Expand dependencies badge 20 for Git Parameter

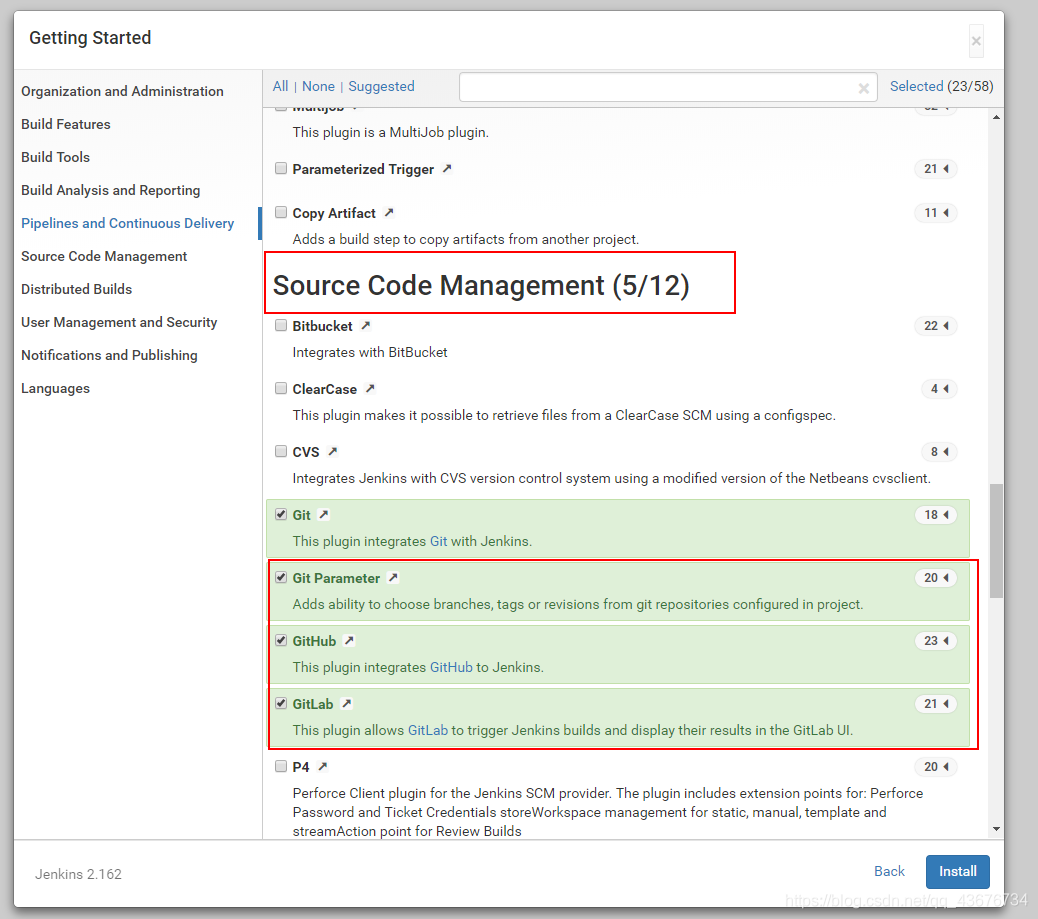click(935, 578)
